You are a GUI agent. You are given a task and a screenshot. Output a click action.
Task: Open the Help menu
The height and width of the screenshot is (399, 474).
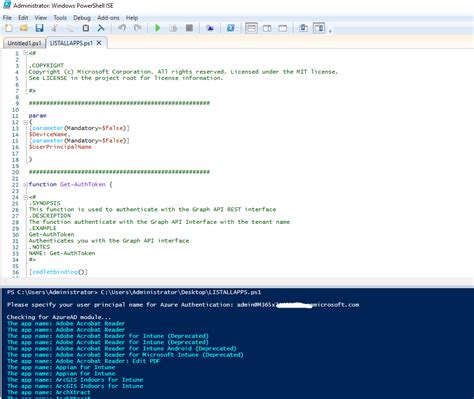(x=132, y=18)
